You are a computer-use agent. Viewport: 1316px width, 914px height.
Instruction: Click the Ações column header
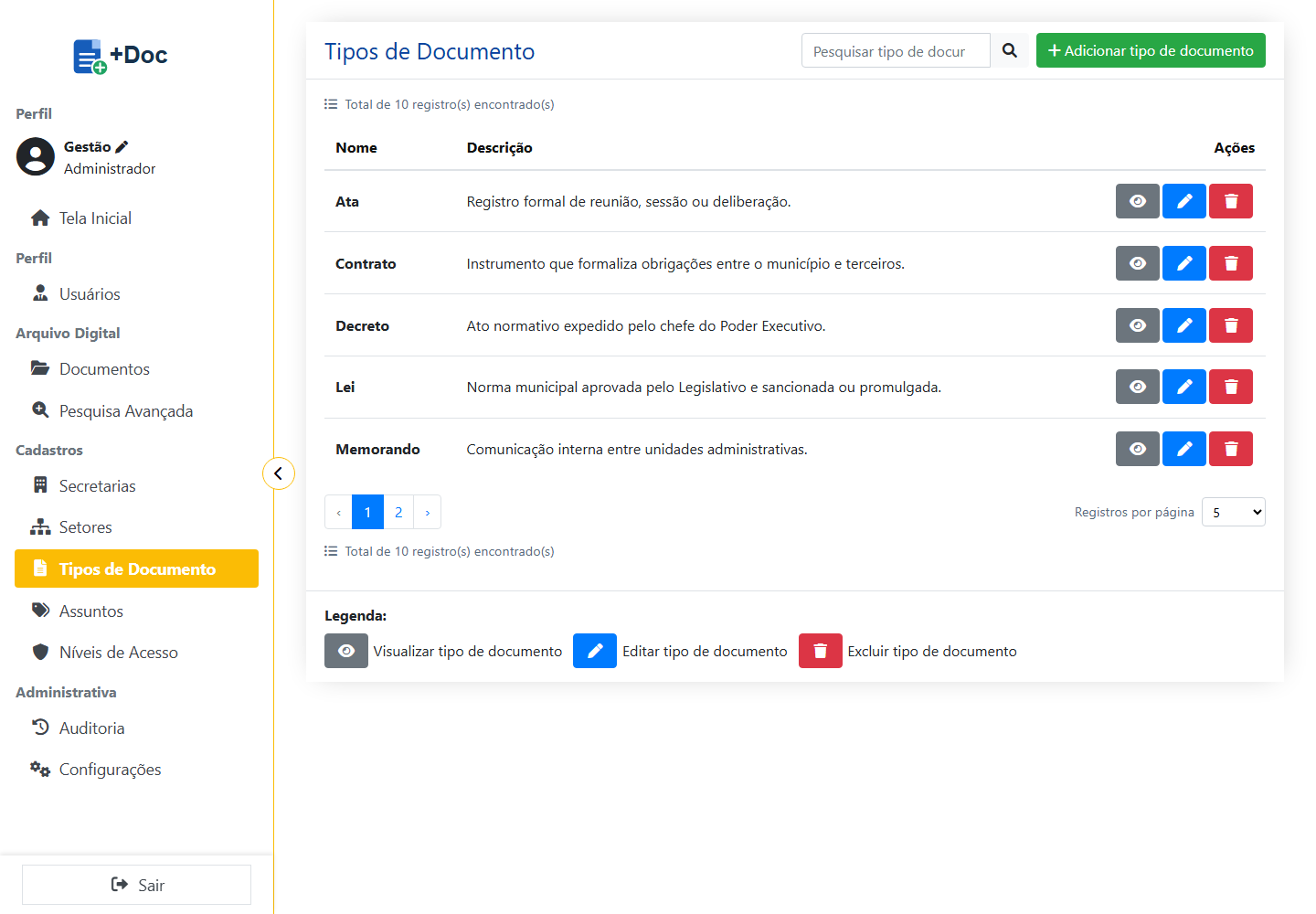1234,148
